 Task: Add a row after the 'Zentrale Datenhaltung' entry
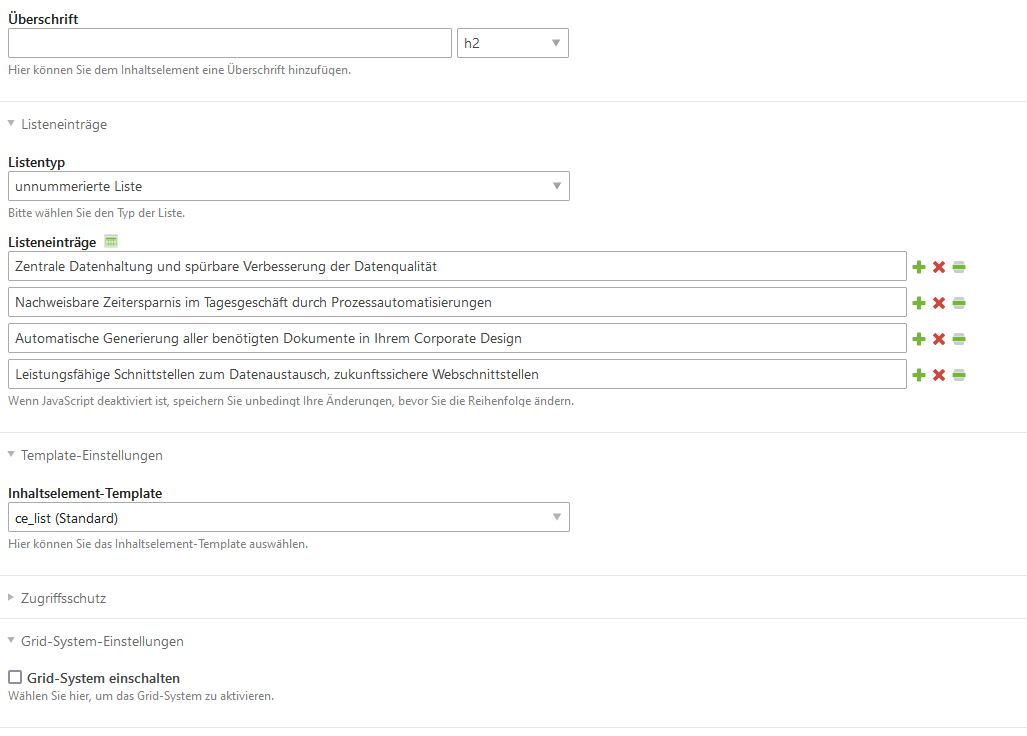[x=919, y=267]
